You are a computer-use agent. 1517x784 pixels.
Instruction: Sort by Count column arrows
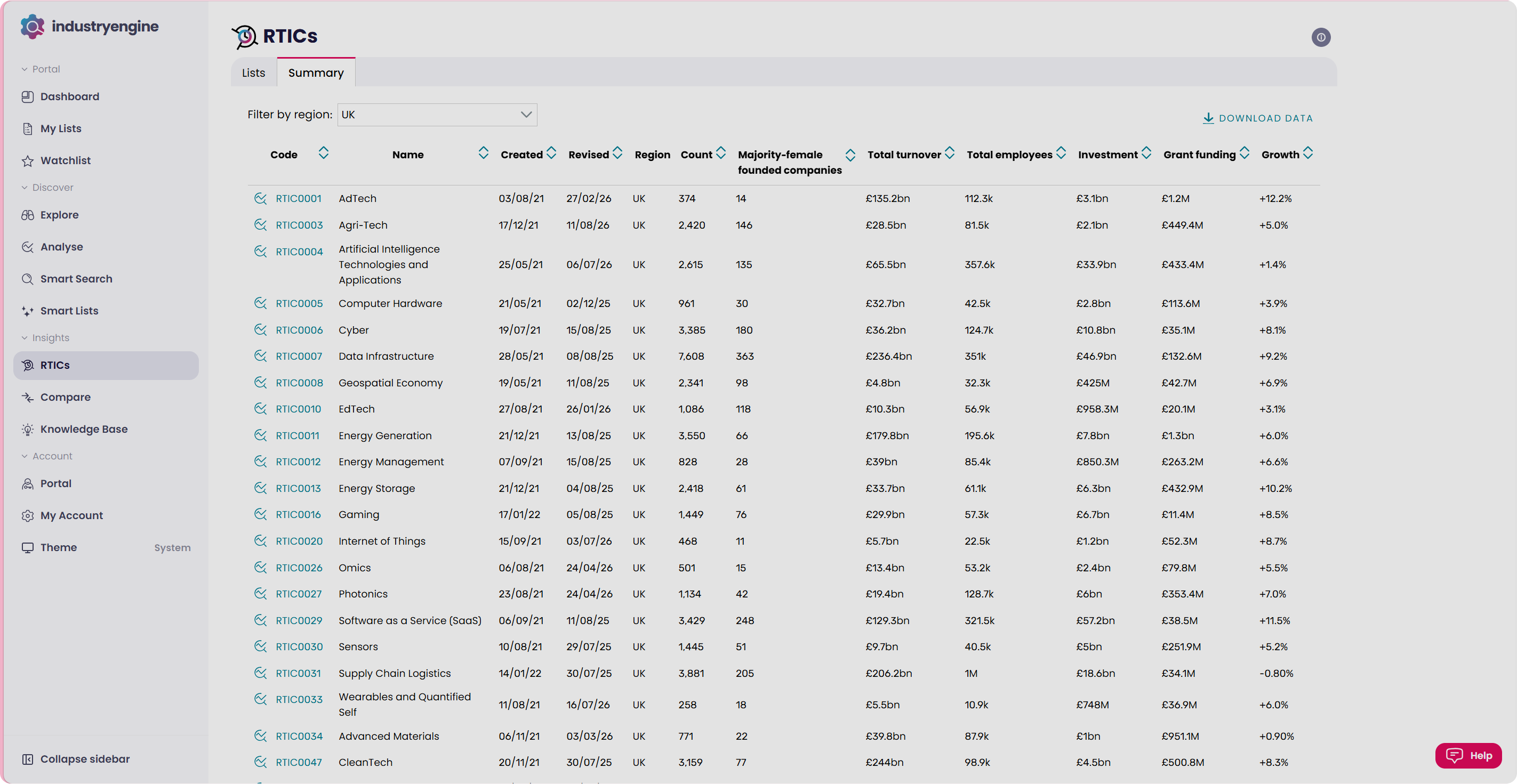[x=721, y=153]
